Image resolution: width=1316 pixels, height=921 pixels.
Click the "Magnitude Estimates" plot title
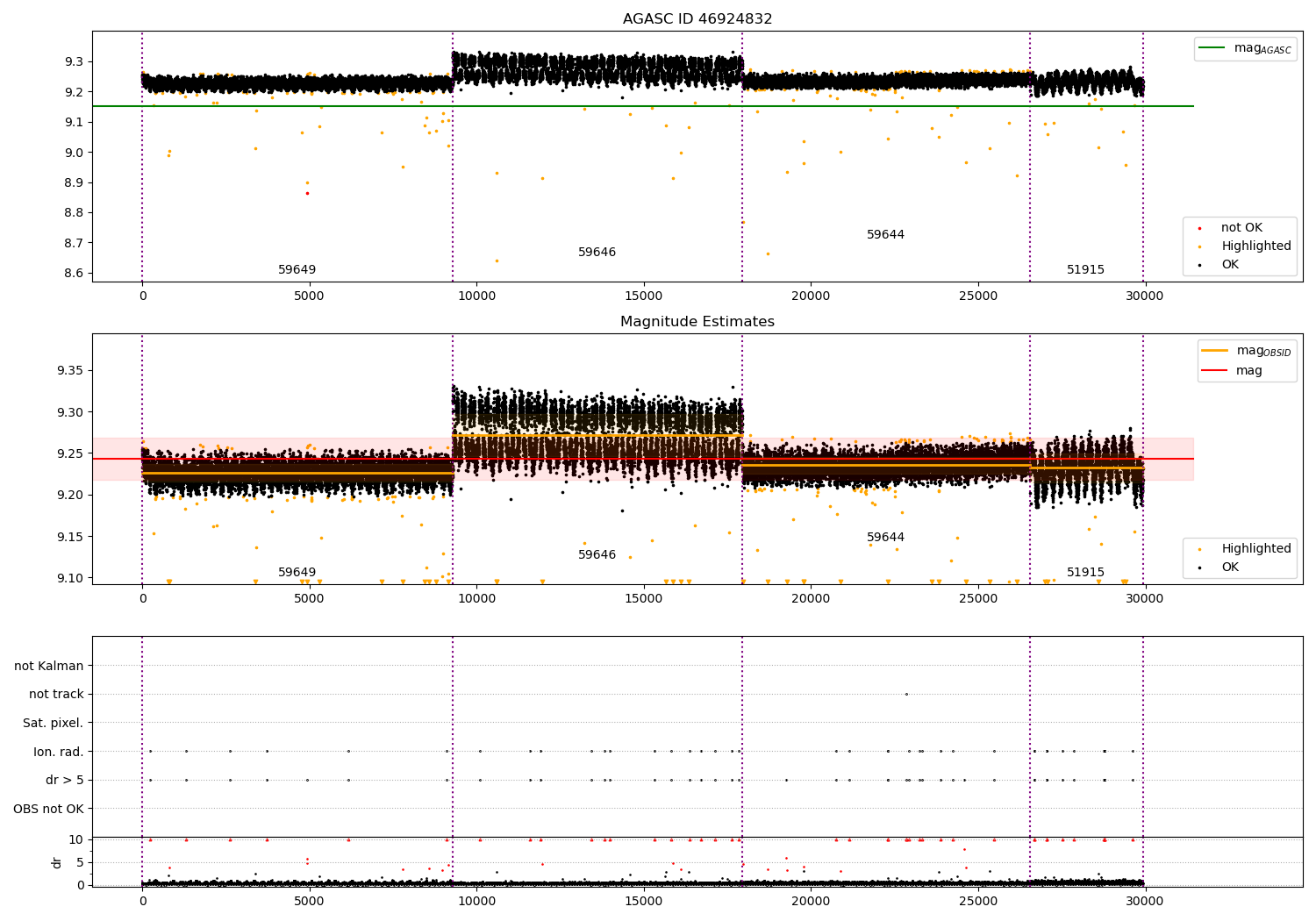[x=697, y=322]
